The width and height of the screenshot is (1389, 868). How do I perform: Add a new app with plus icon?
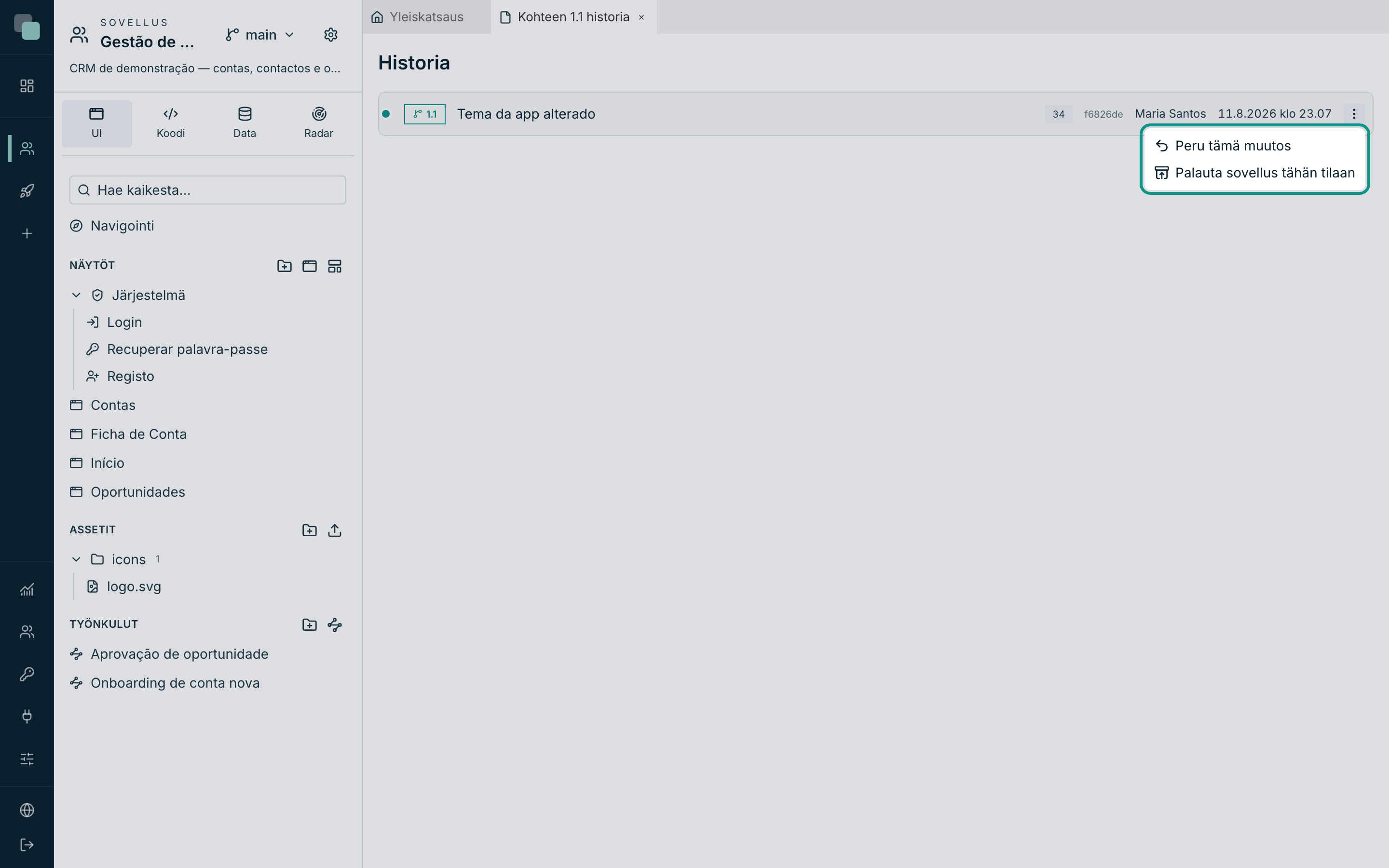[x=27, y=234]
